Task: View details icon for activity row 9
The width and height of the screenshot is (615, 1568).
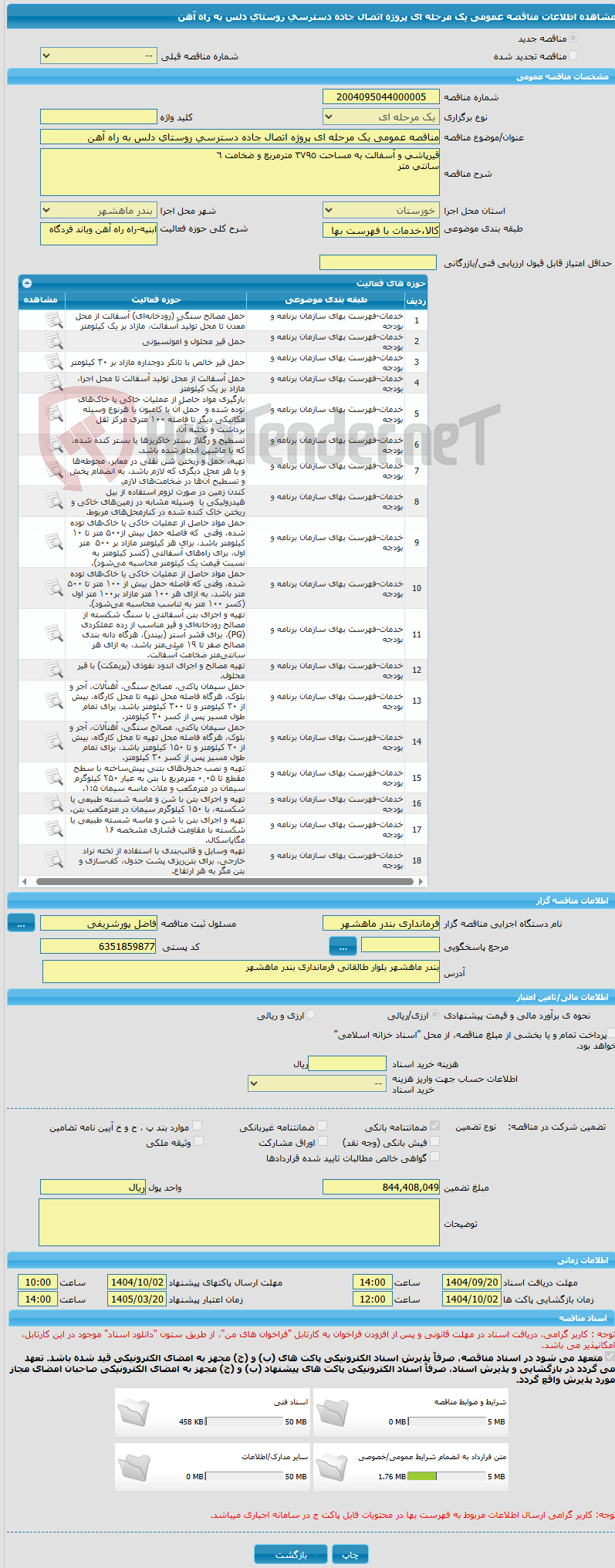Action: [53, 542]
